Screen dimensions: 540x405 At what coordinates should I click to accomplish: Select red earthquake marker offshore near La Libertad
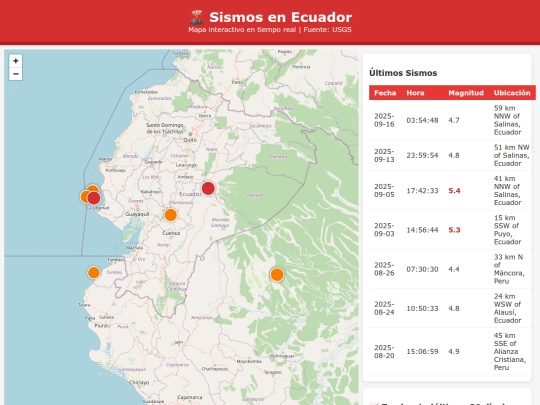(94, 198)
